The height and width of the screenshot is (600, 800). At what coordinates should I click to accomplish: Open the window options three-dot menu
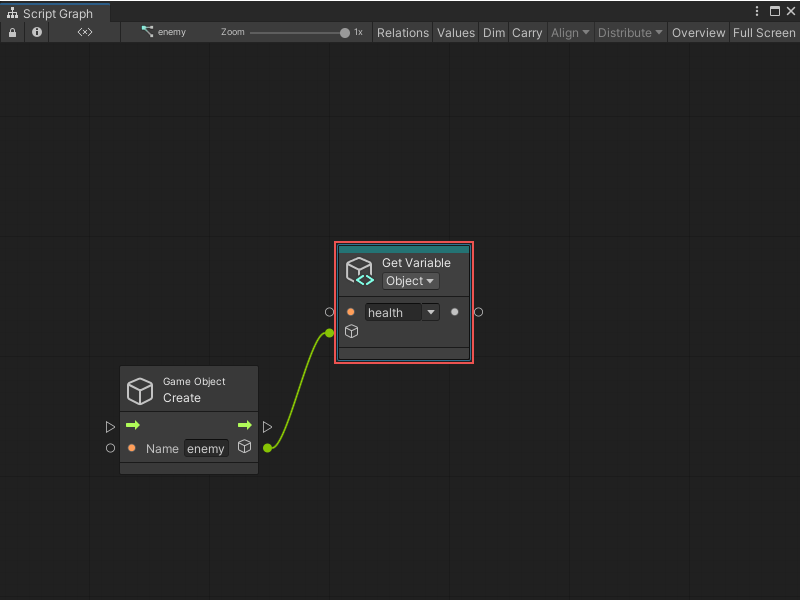coord(757,10)
